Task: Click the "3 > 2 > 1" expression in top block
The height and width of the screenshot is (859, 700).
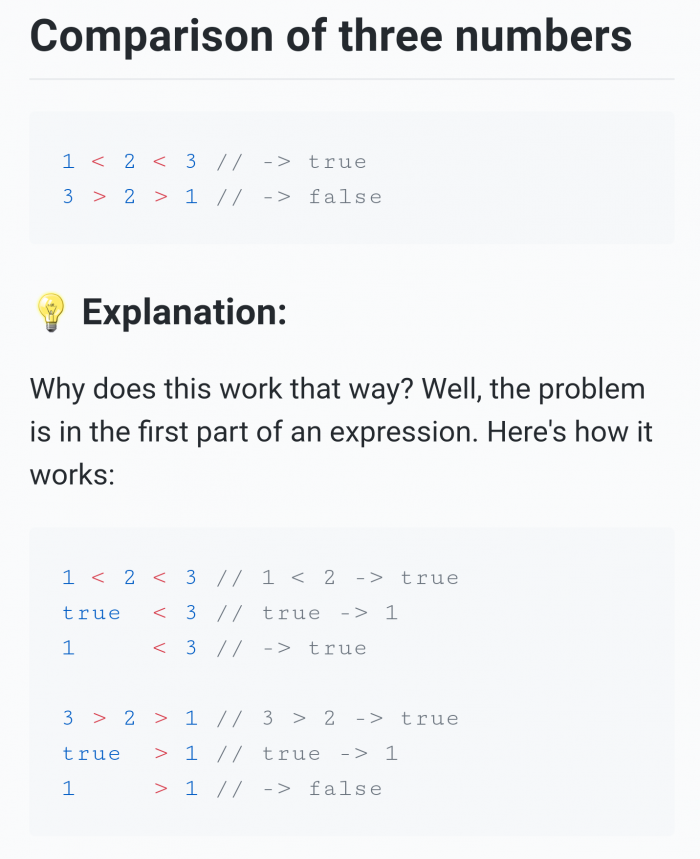Action: pos(129,197)
